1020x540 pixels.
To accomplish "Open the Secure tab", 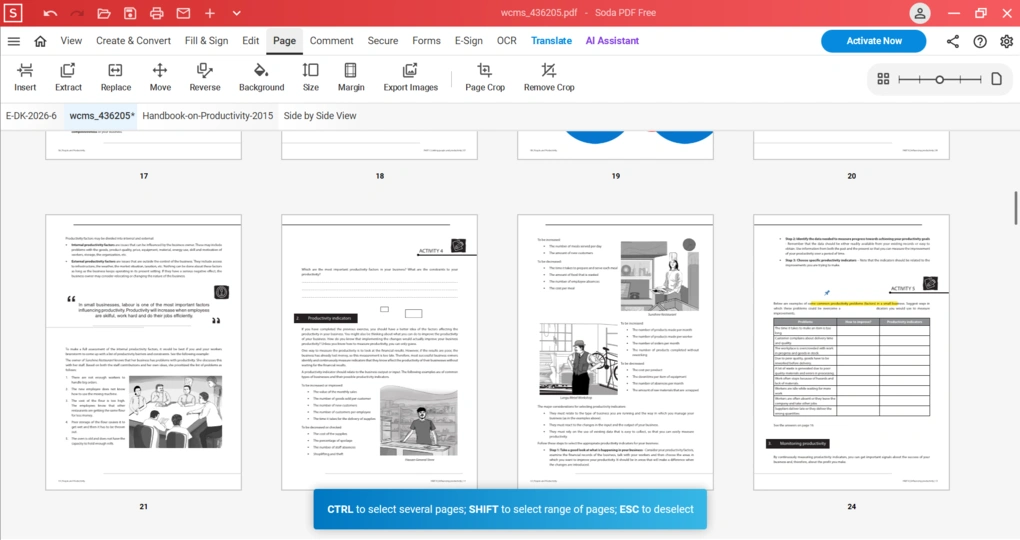I will pos(382,40).
